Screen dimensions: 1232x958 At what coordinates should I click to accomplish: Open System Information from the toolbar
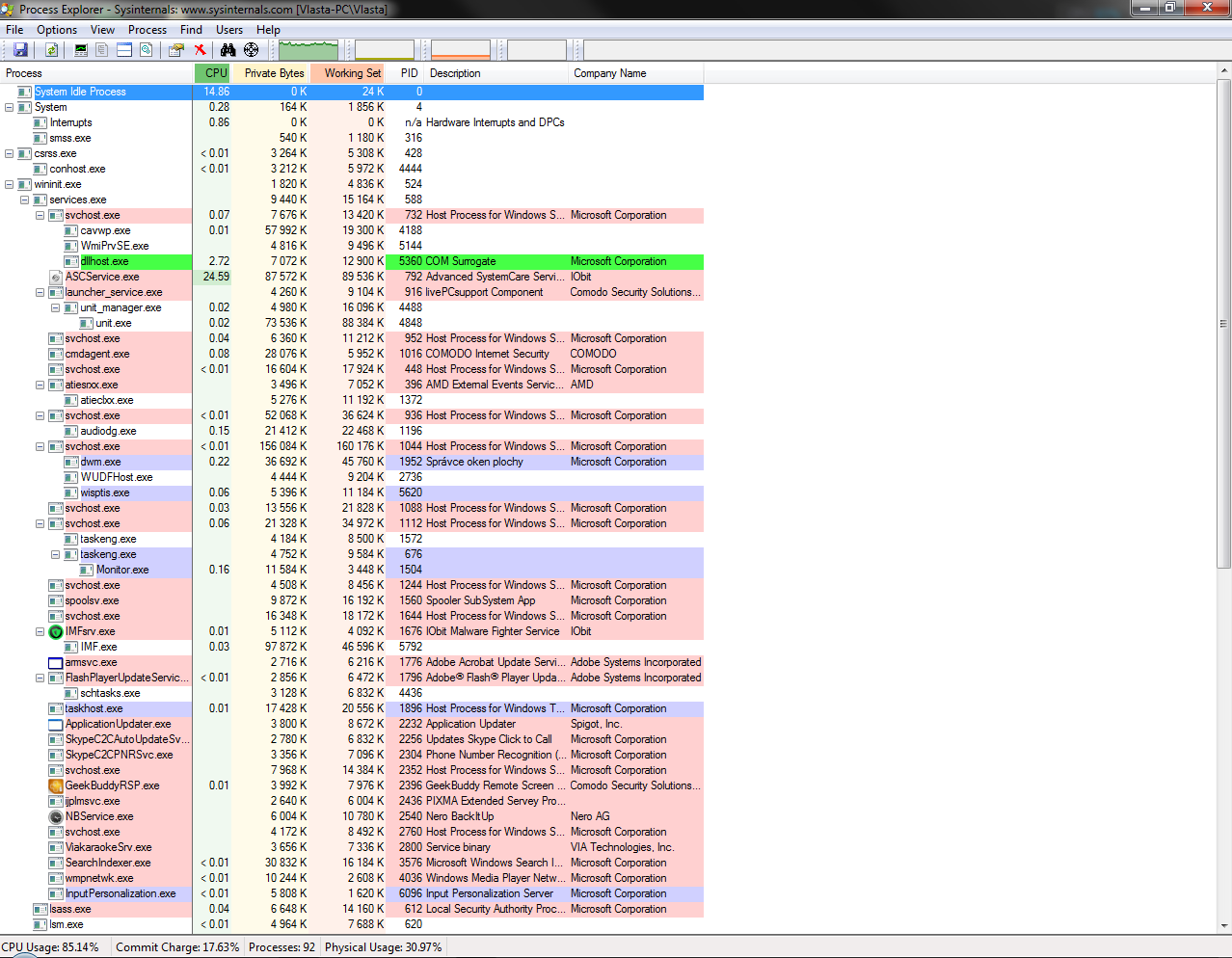[x=81, y=50]
